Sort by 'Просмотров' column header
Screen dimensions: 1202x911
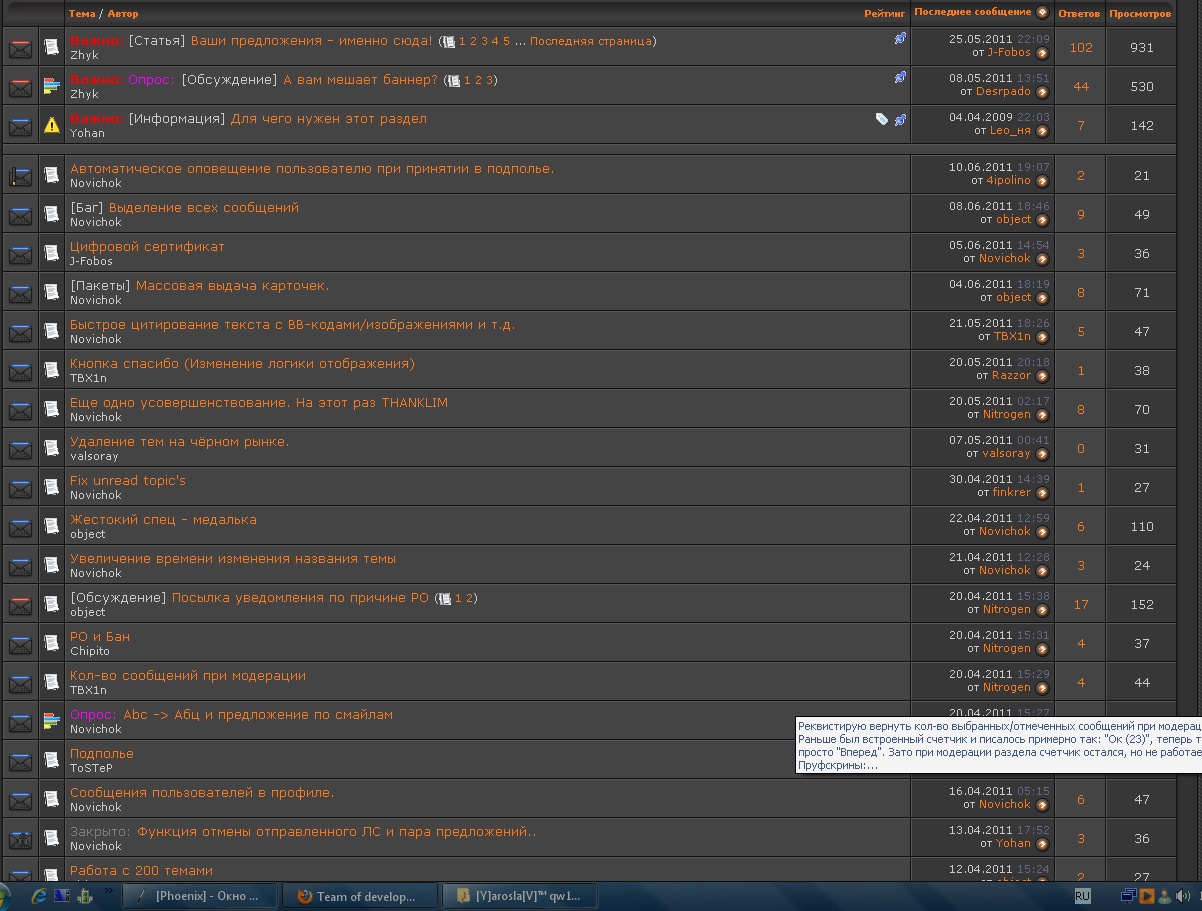(1139, 14)
